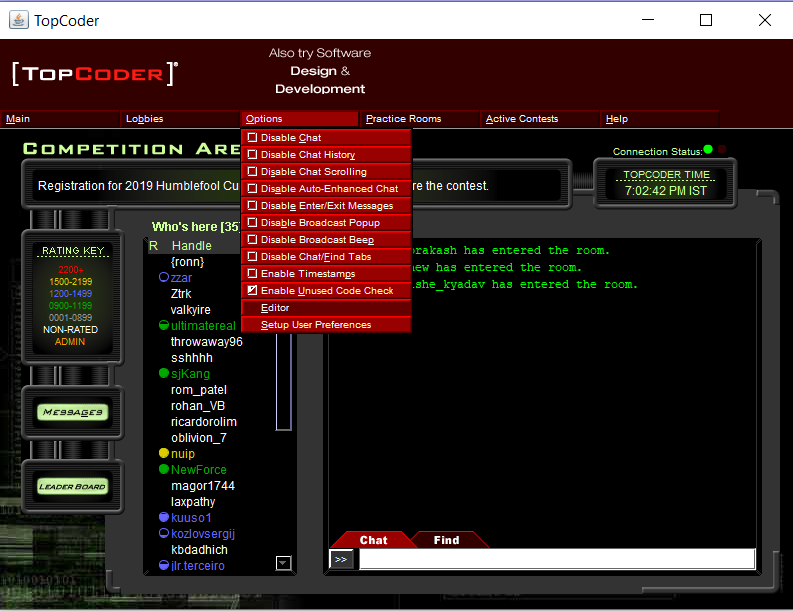Viewport: 793px width, 611px height.
Task: Switch to the Find tab
Action: (447, 540)
